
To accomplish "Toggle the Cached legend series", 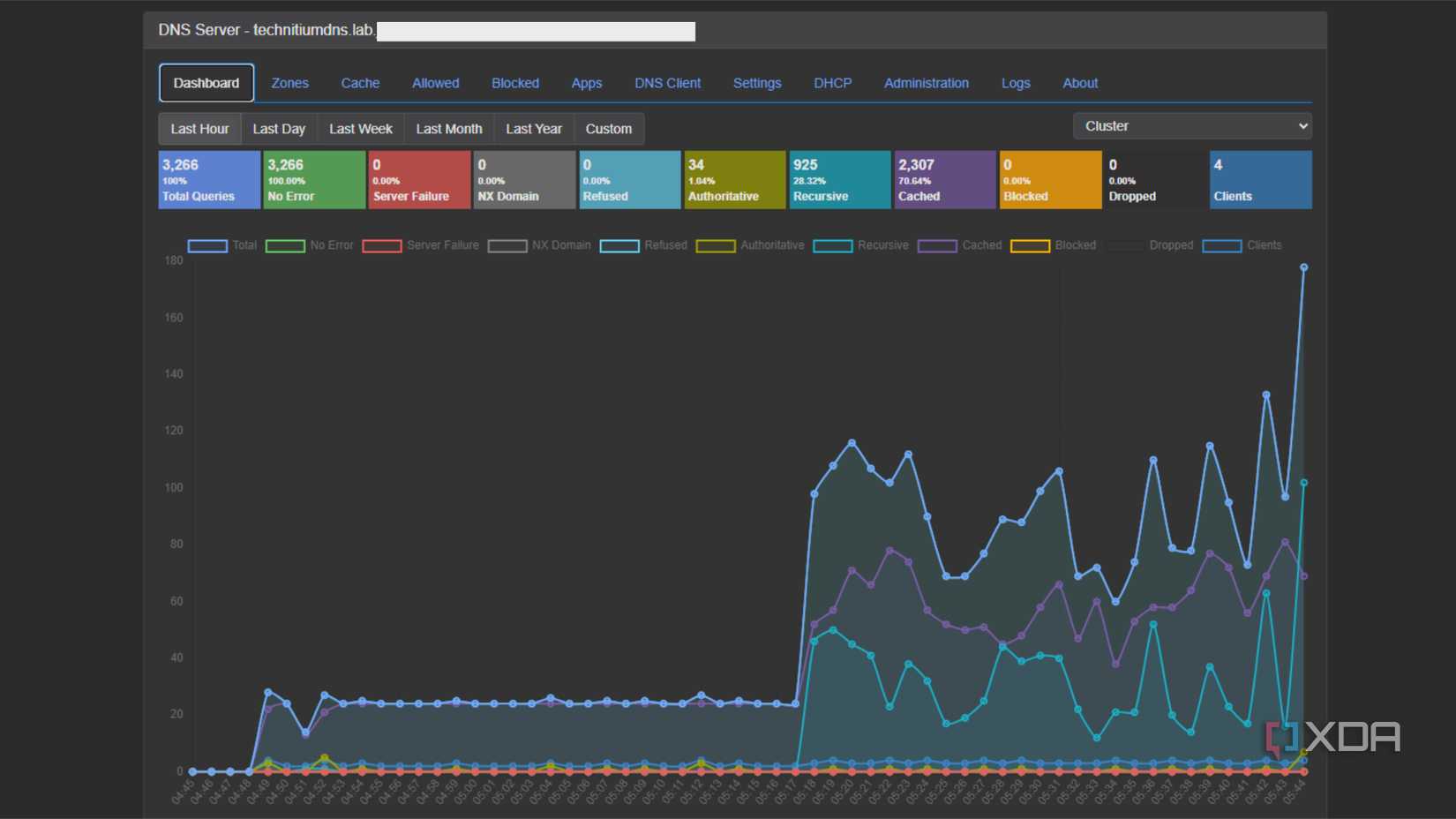I will pos(960,245).
